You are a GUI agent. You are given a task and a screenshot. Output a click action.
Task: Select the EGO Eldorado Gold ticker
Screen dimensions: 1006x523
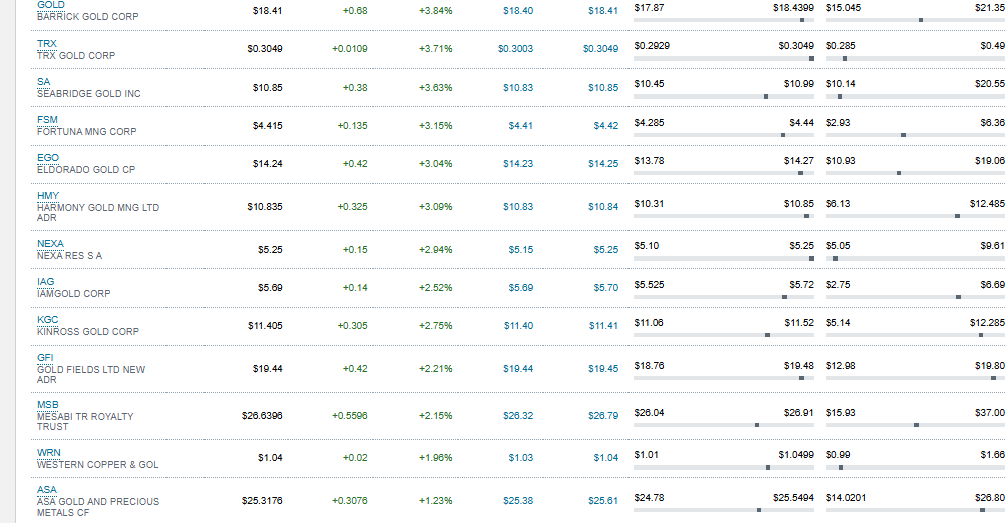(x=47, y=158)
